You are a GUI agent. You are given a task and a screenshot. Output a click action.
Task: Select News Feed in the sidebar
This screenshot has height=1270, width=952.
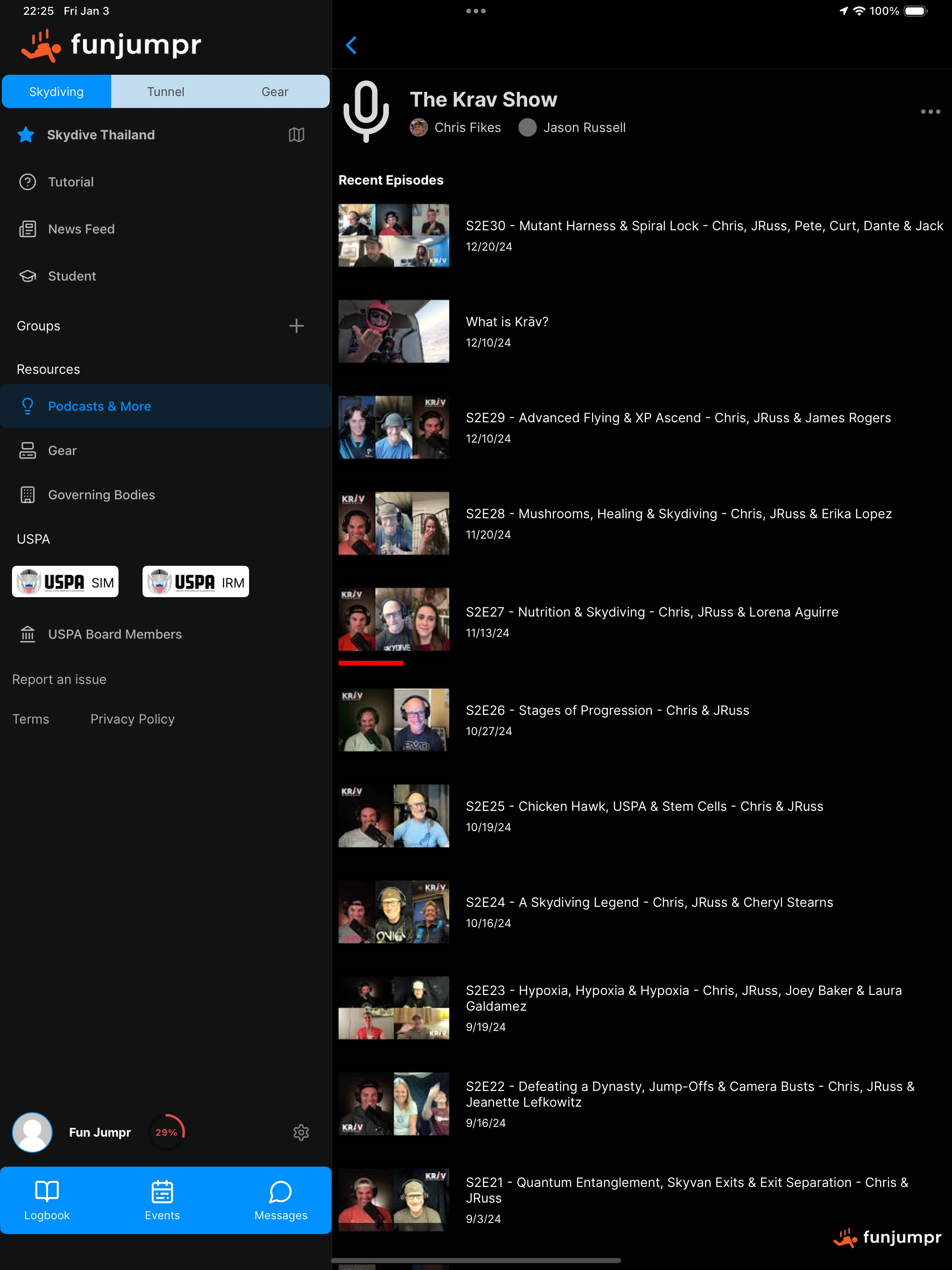tap(81, 229)
